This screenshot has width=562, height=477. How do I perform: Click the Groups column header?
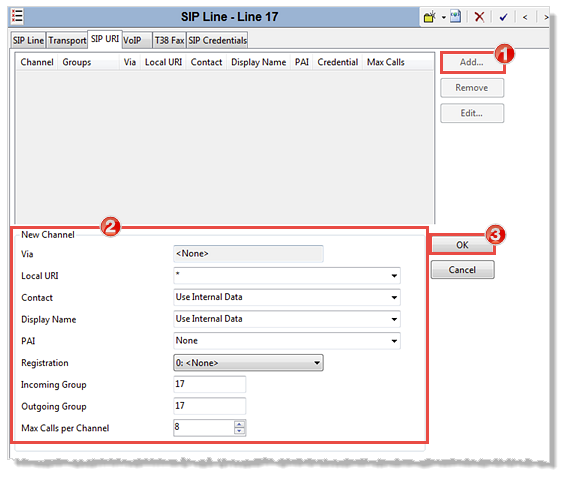(88, 62)
